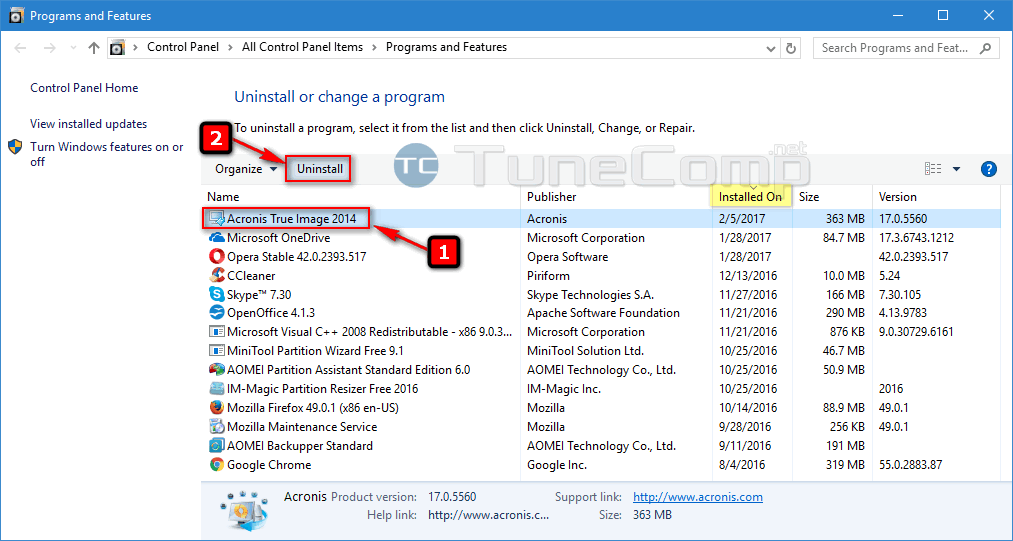Open View installed updates

(89, 124)
